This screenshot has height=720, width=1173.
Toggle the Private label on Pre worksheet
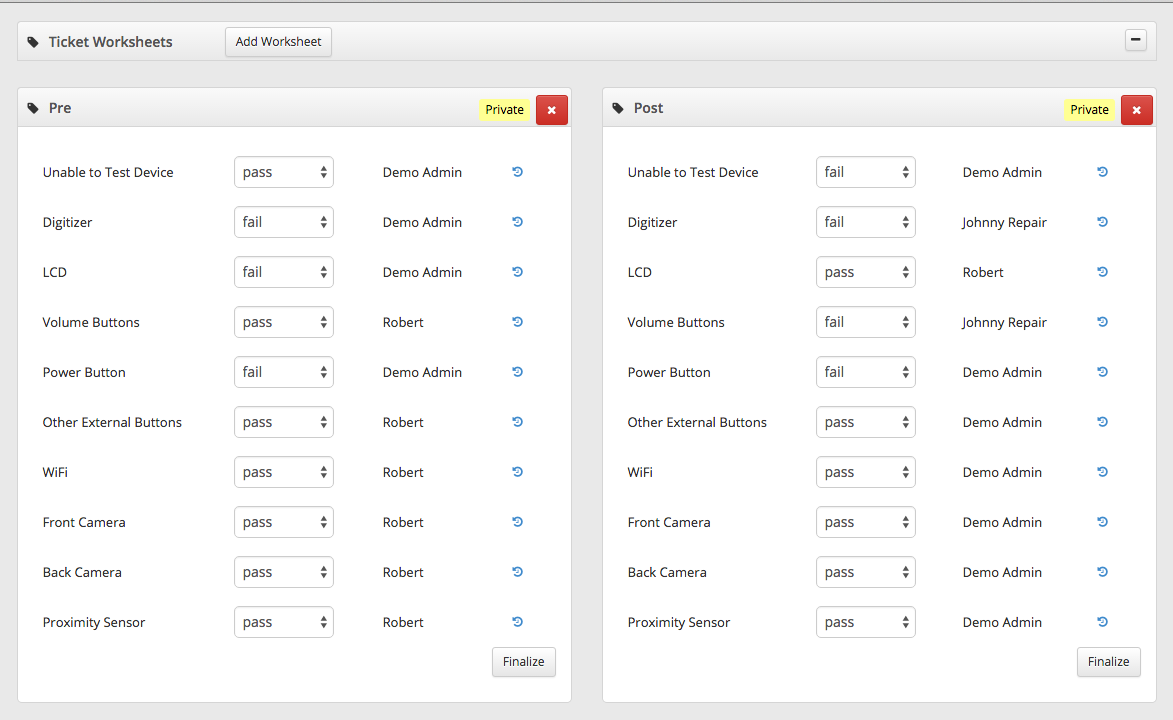[x=504, y=110]
